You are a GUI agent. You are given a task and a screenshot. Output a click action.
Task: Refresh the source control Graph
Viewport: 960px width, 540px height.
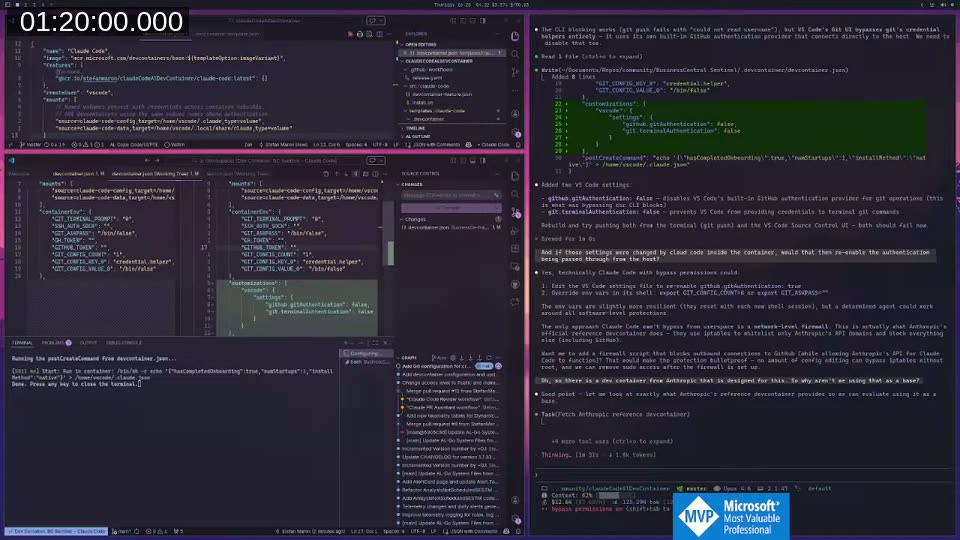(489, 358)
